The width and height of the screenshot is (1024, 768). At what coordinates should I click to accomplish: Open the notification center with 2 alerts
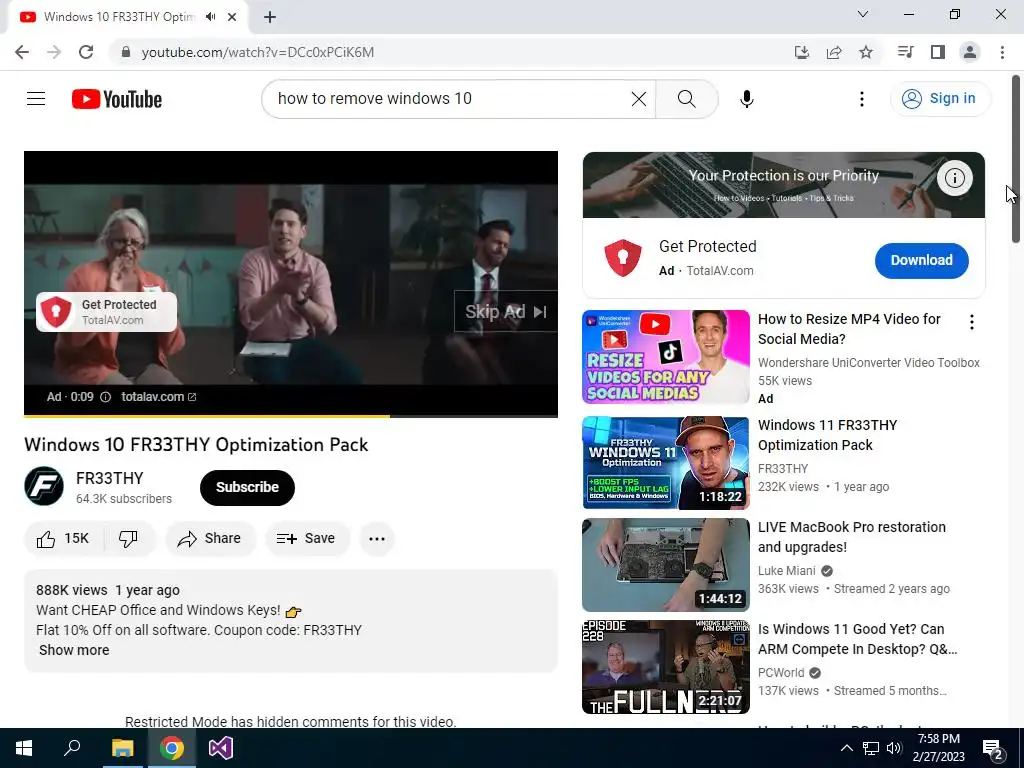pyautogui.click(x=994, y=749)
